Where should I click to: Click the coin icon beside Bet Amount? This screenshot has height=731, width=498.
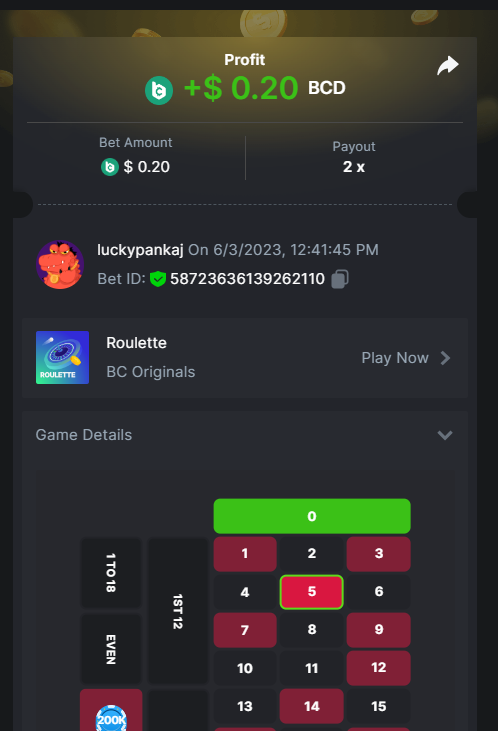coord(110,167)
